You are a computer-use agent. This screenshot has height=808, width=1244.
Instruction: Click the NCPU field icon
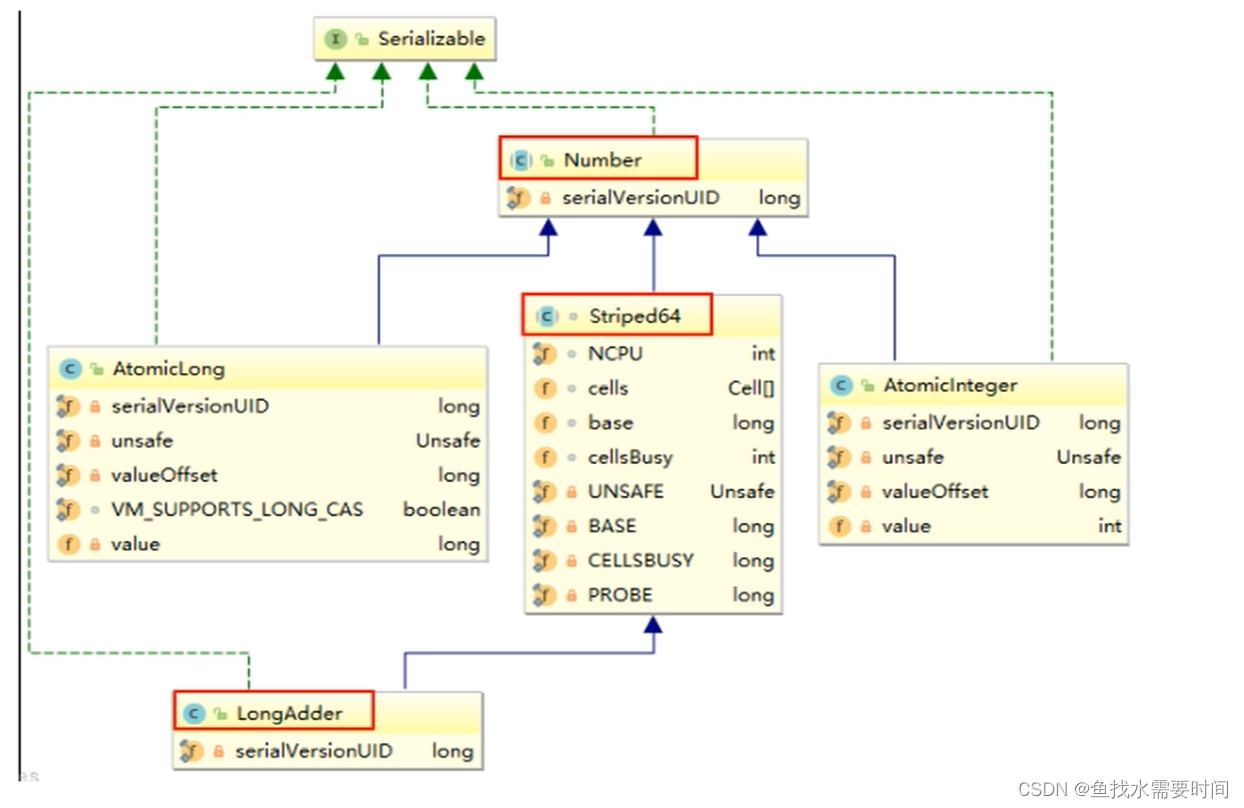click(544, 354)
